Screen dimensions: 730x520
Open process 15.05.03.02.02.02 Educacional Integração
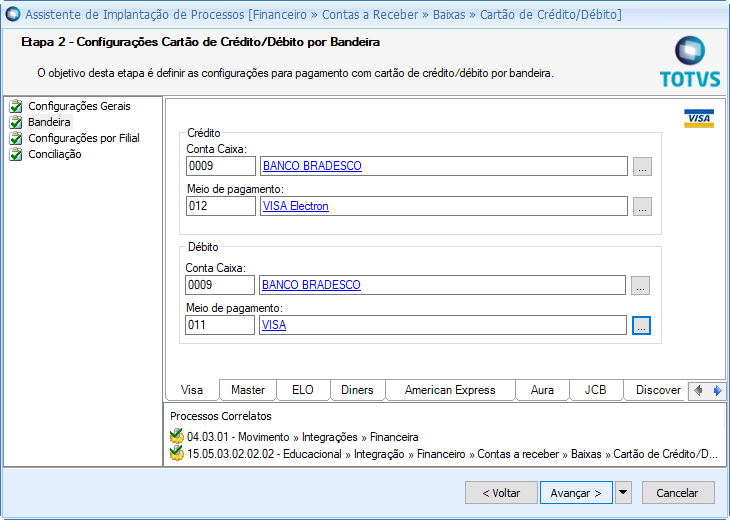(x=452, y=453)
